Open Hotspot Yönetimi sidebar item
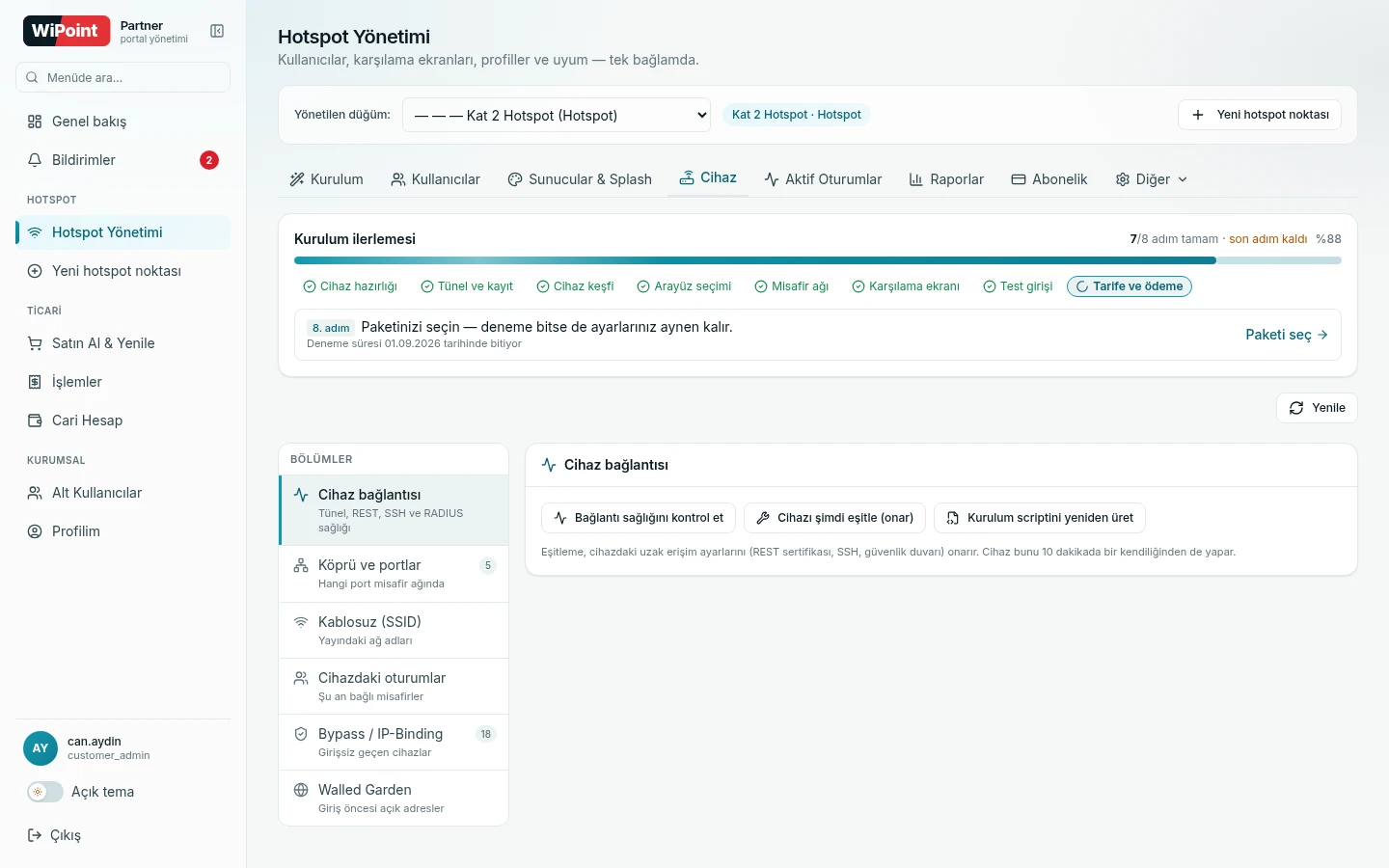1389x868 pixels. (x=123, y=232)
